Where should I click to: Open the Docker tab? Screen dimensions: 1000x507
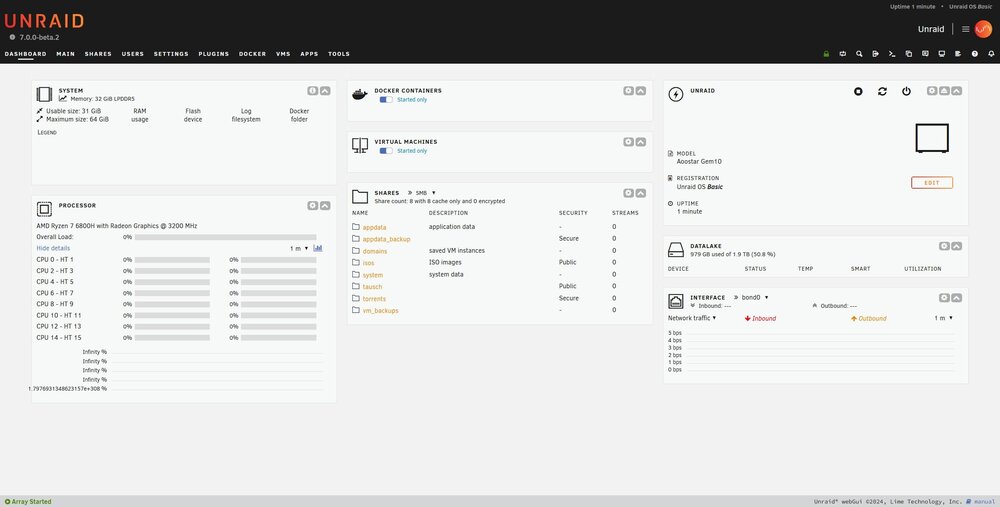(253, 54)
